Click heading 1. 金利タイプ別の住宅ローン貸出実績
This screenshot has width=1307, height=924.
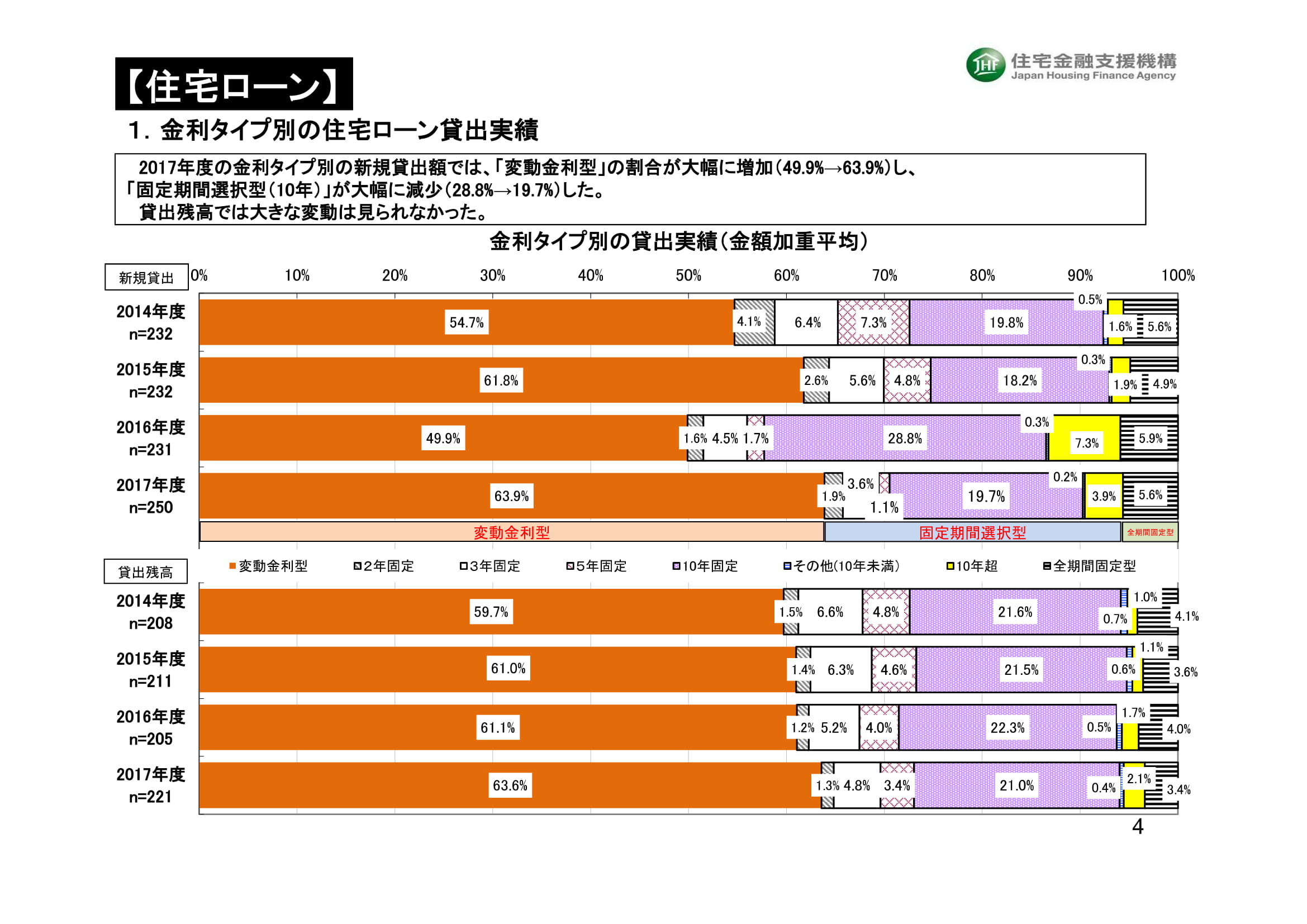(x=334, y=131)
